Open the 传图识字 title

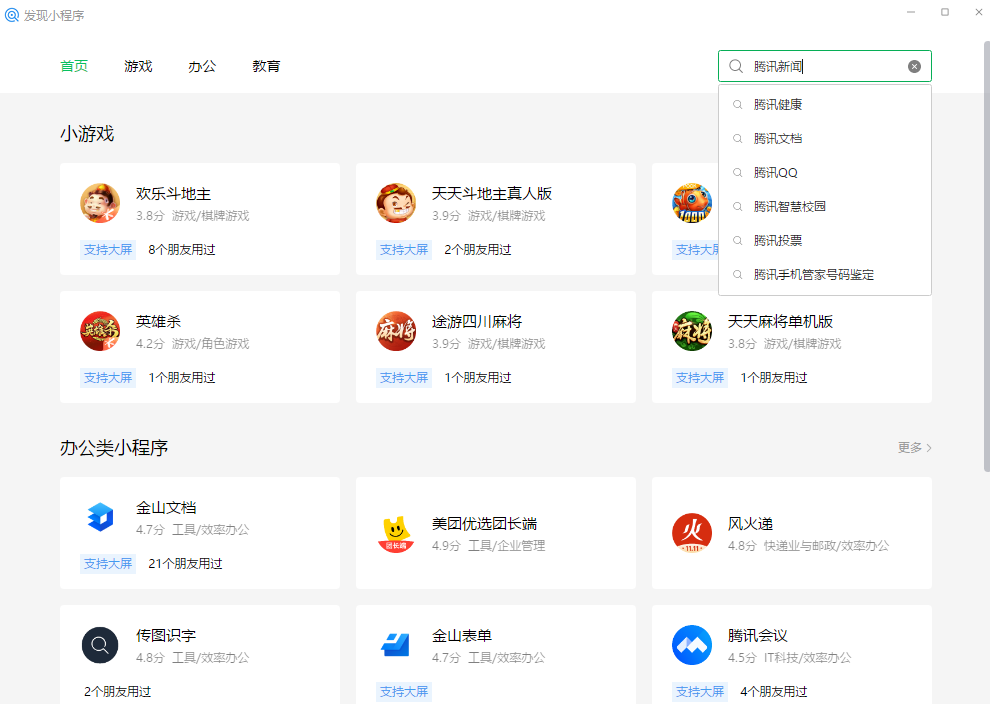click(x=166, y=636)
